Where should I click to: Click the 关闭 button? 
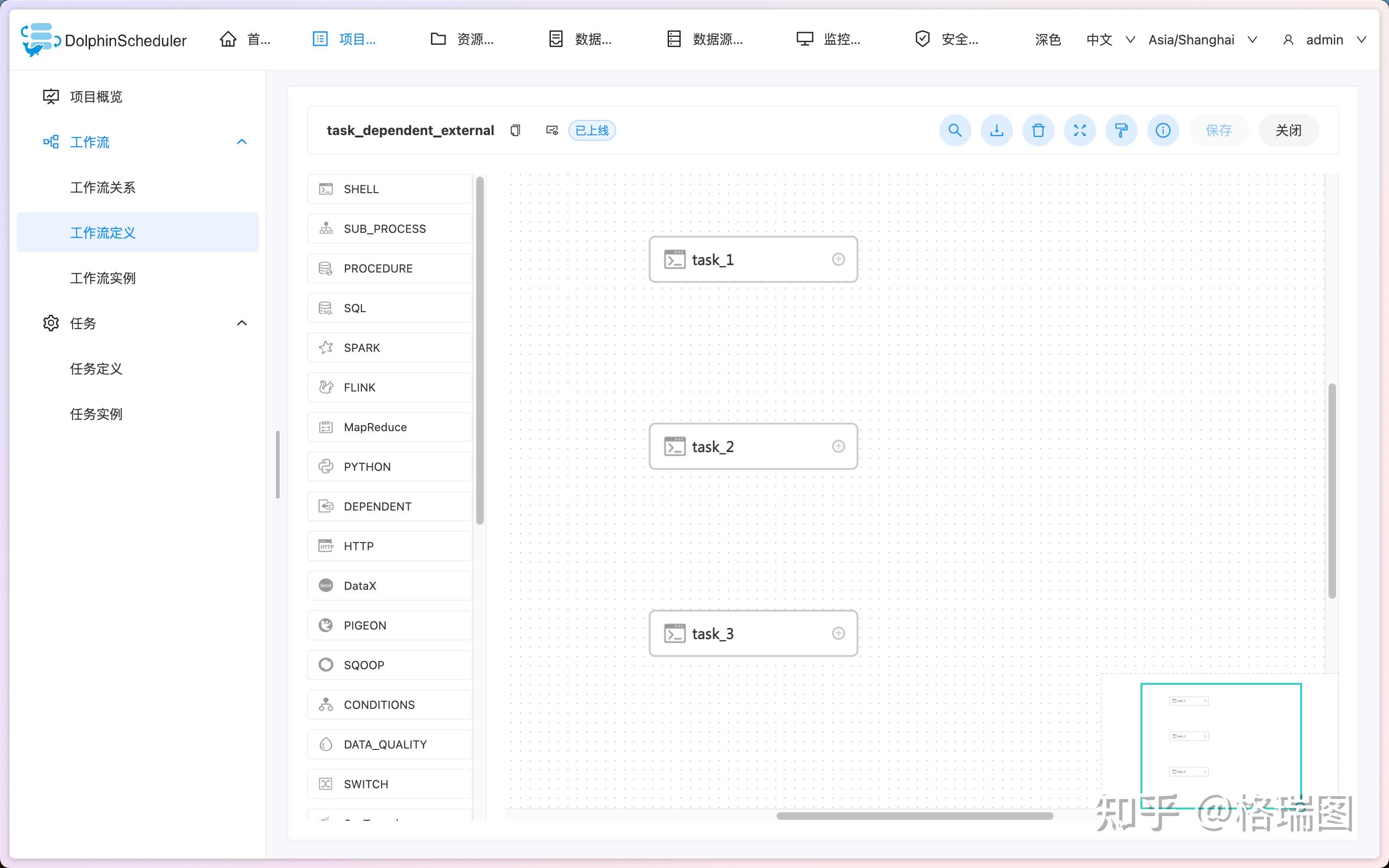click(1288, 130)
